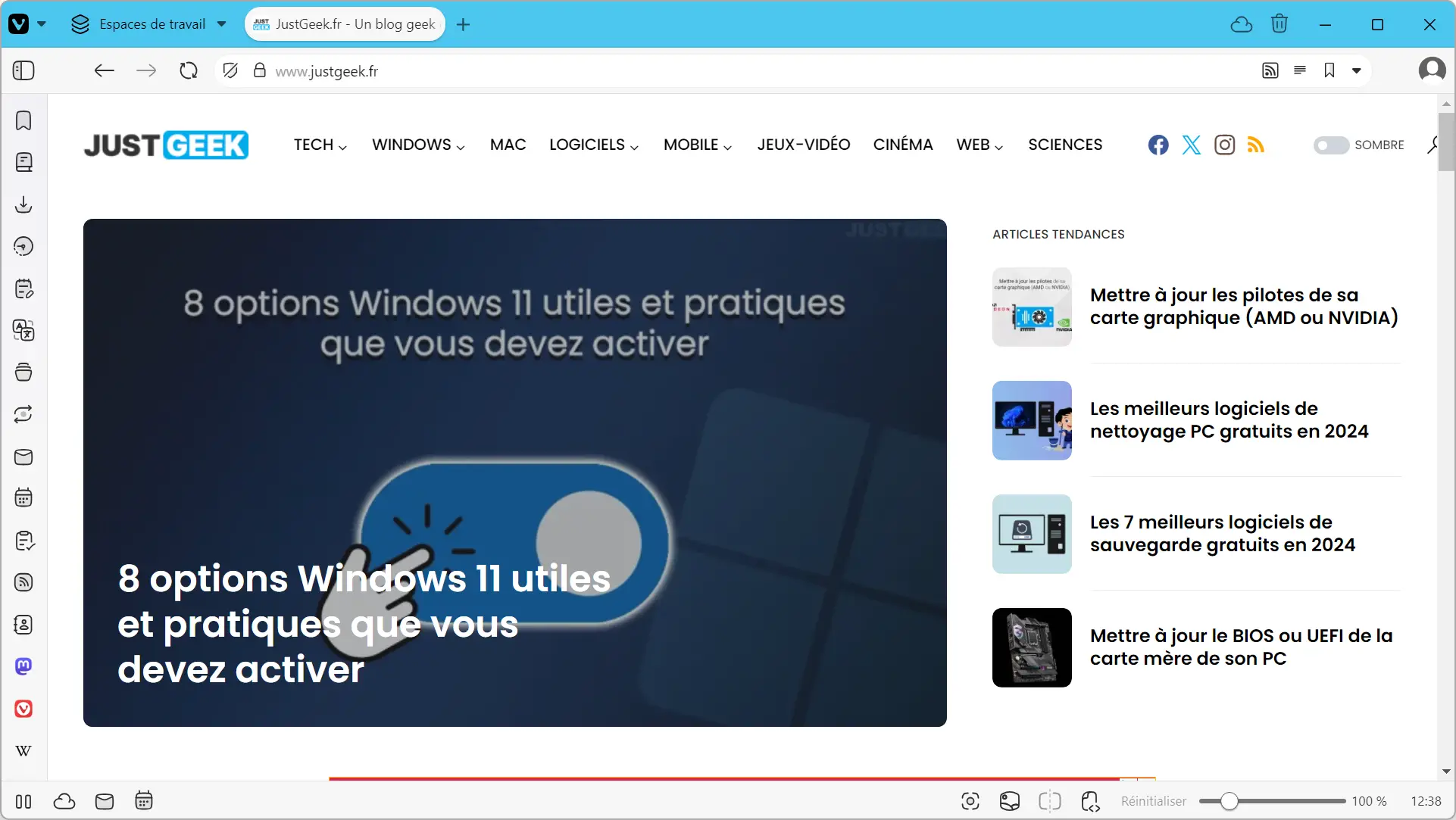This screenshot has height=820, width=1456.
Task: Toggle page tiling in the status bar
Action: click(1049, 801)
